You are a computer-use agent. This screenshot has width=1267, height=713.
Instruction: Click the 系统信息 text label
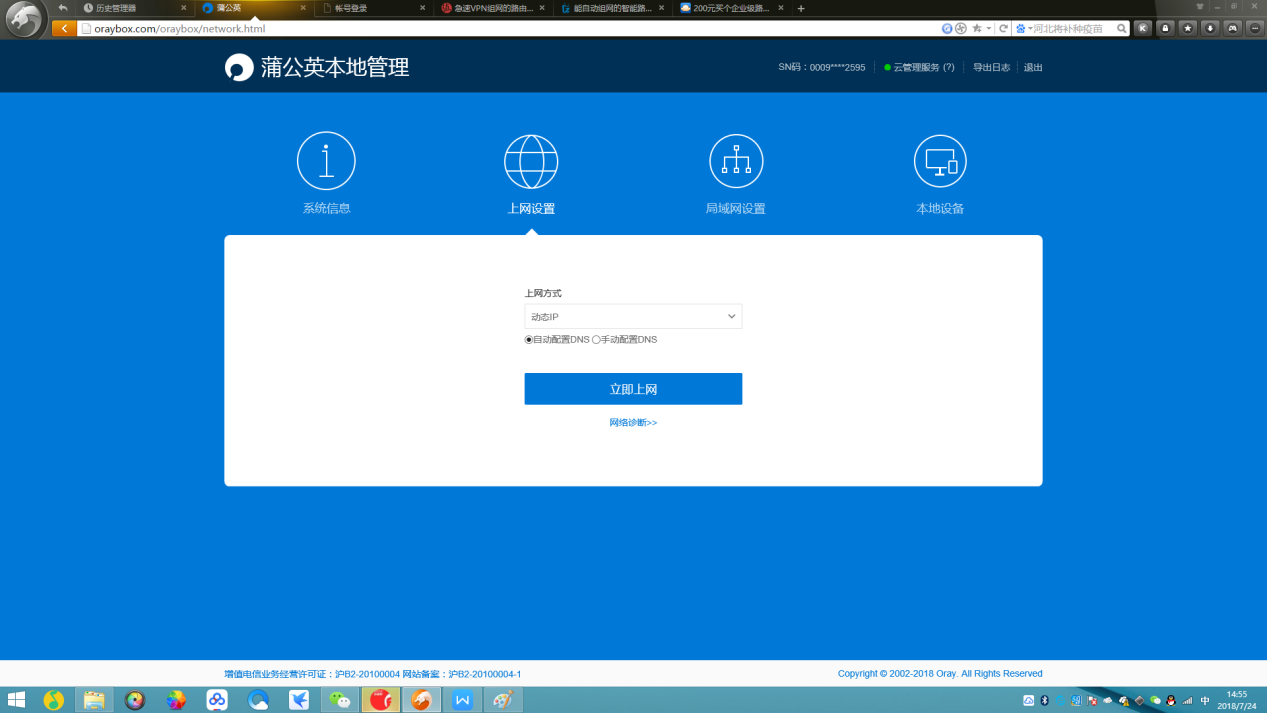point(326,209)
